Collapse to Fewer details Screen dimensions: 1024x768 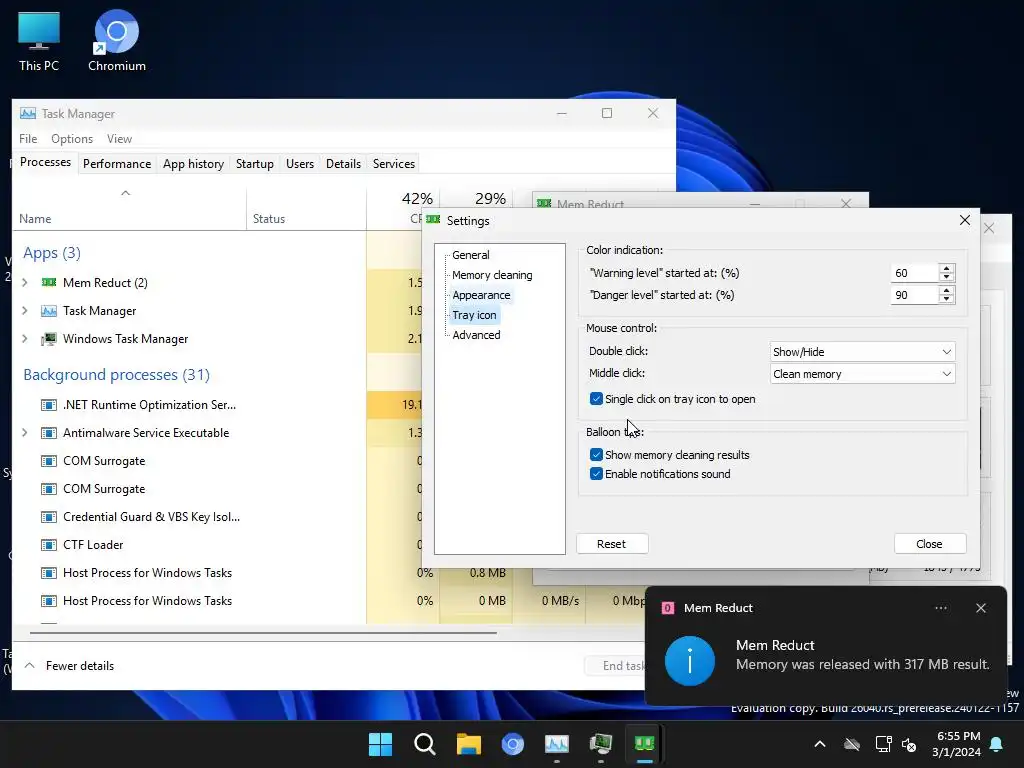click(x=69, y=665)
